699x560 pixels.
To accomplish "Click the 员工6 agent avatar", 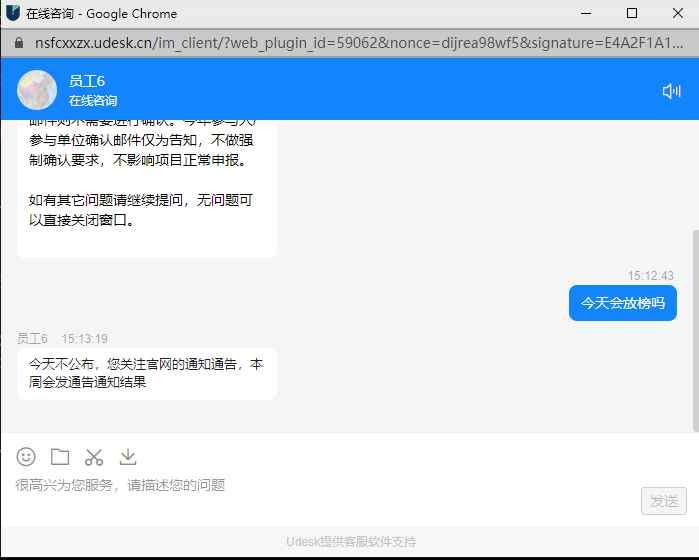I will 37,90.
